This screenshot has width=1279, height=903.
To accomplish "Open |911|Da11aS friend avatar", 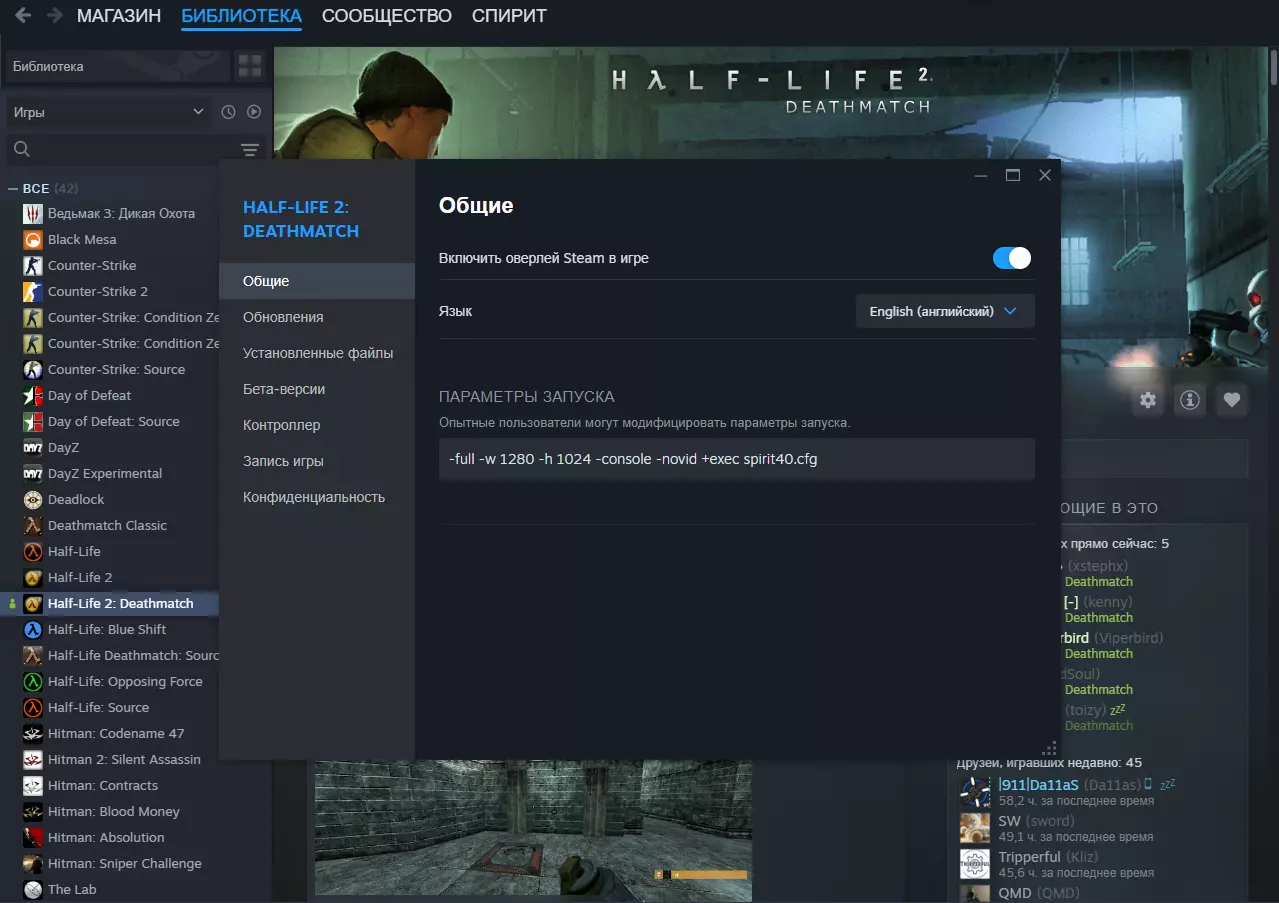I will pyautogui.click(x=975, y=792).
